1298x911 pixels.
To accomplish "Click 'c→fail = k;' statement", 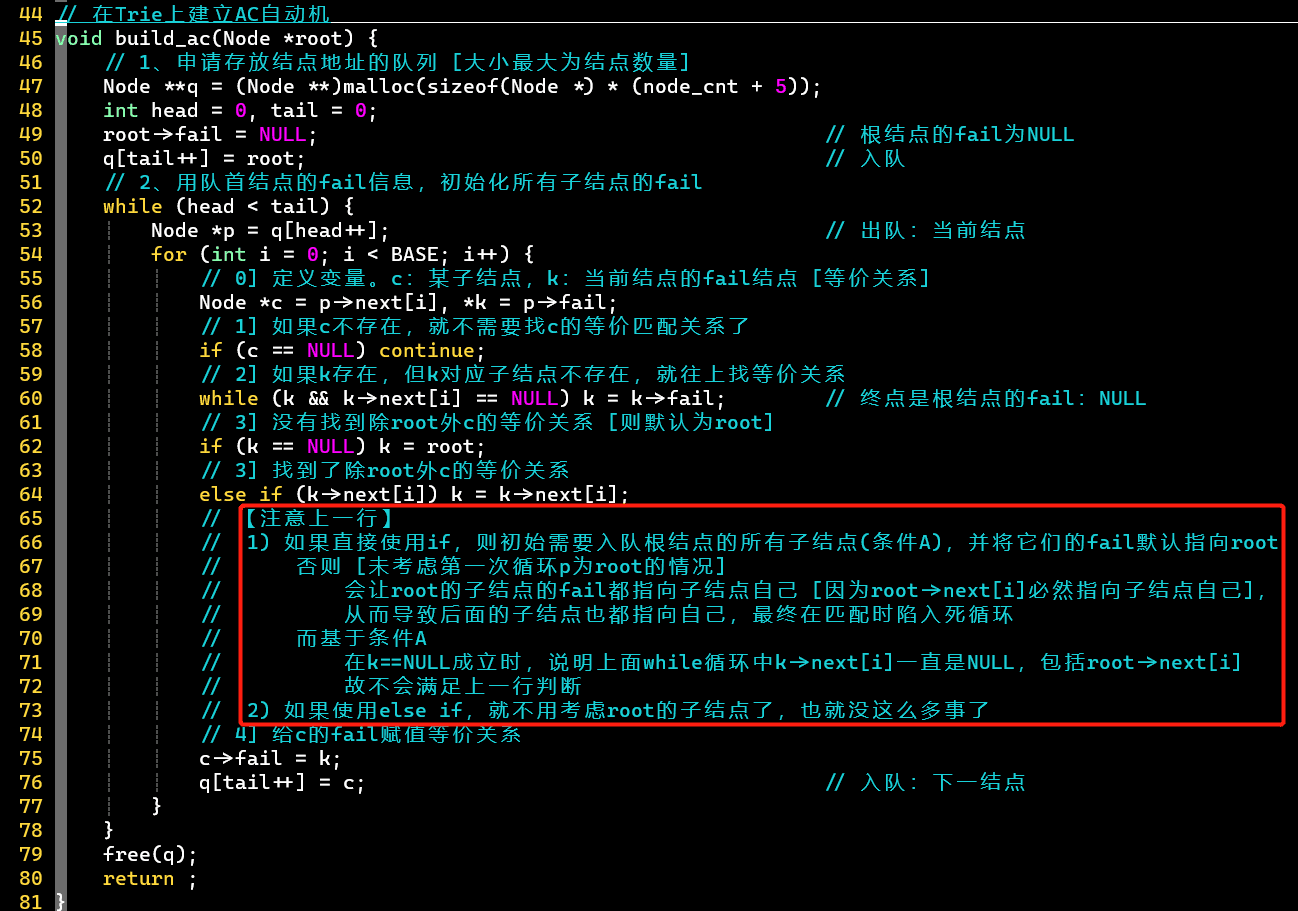I will click(270, 758).
